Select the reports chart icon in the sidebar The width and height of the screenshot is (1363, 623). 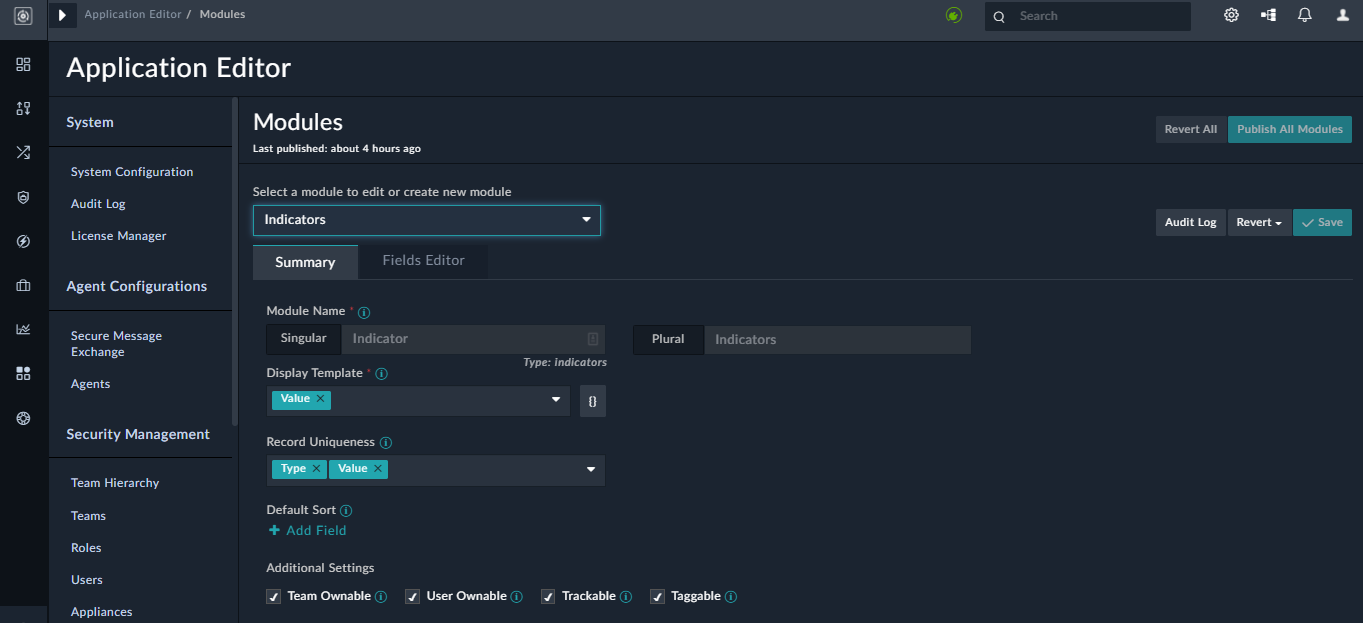click(x=23, y=329)
